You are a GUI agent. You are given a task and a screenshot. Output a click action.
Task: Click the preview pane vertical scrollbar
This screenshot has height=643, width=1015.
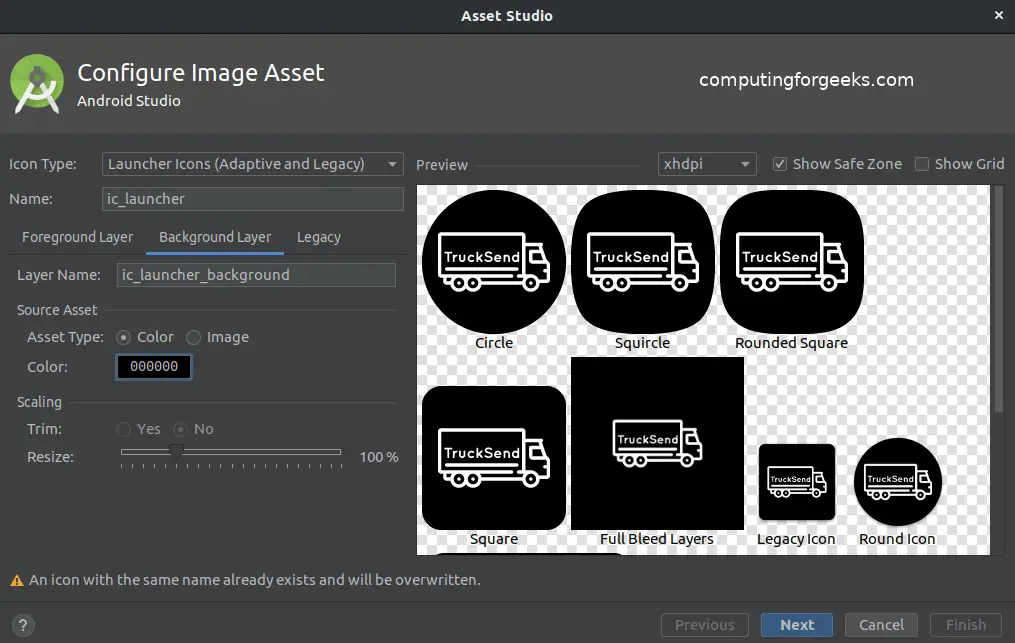click(x=998, y=300)
